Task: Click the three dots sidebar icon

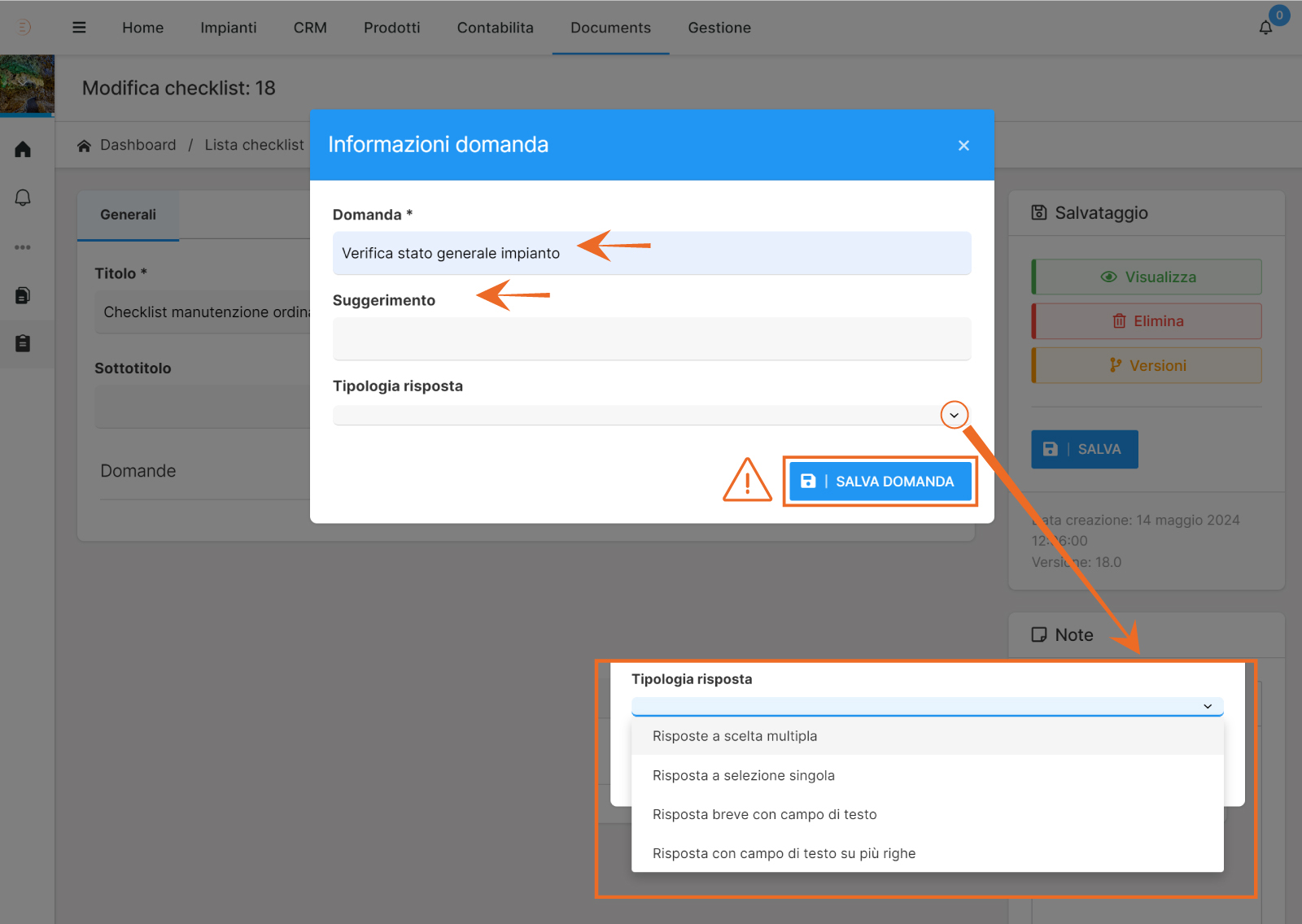Action: pos(23,247)
